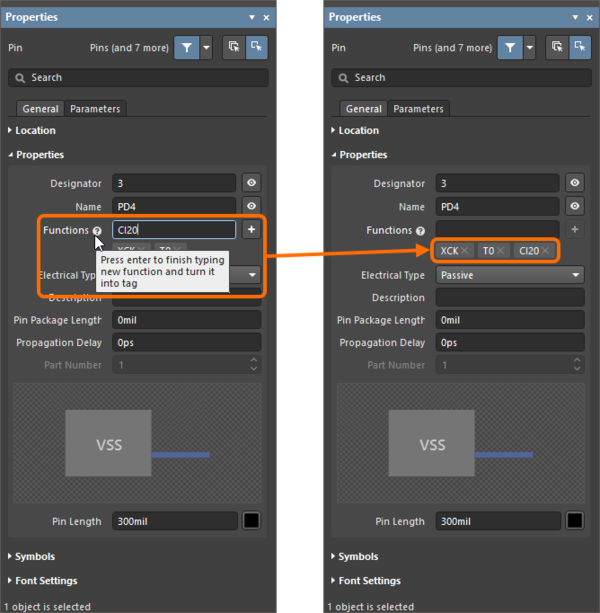Viewport: 600px width, 613px height.
Task: Click the Search field in left panel
Action: (x=139, y=78)
